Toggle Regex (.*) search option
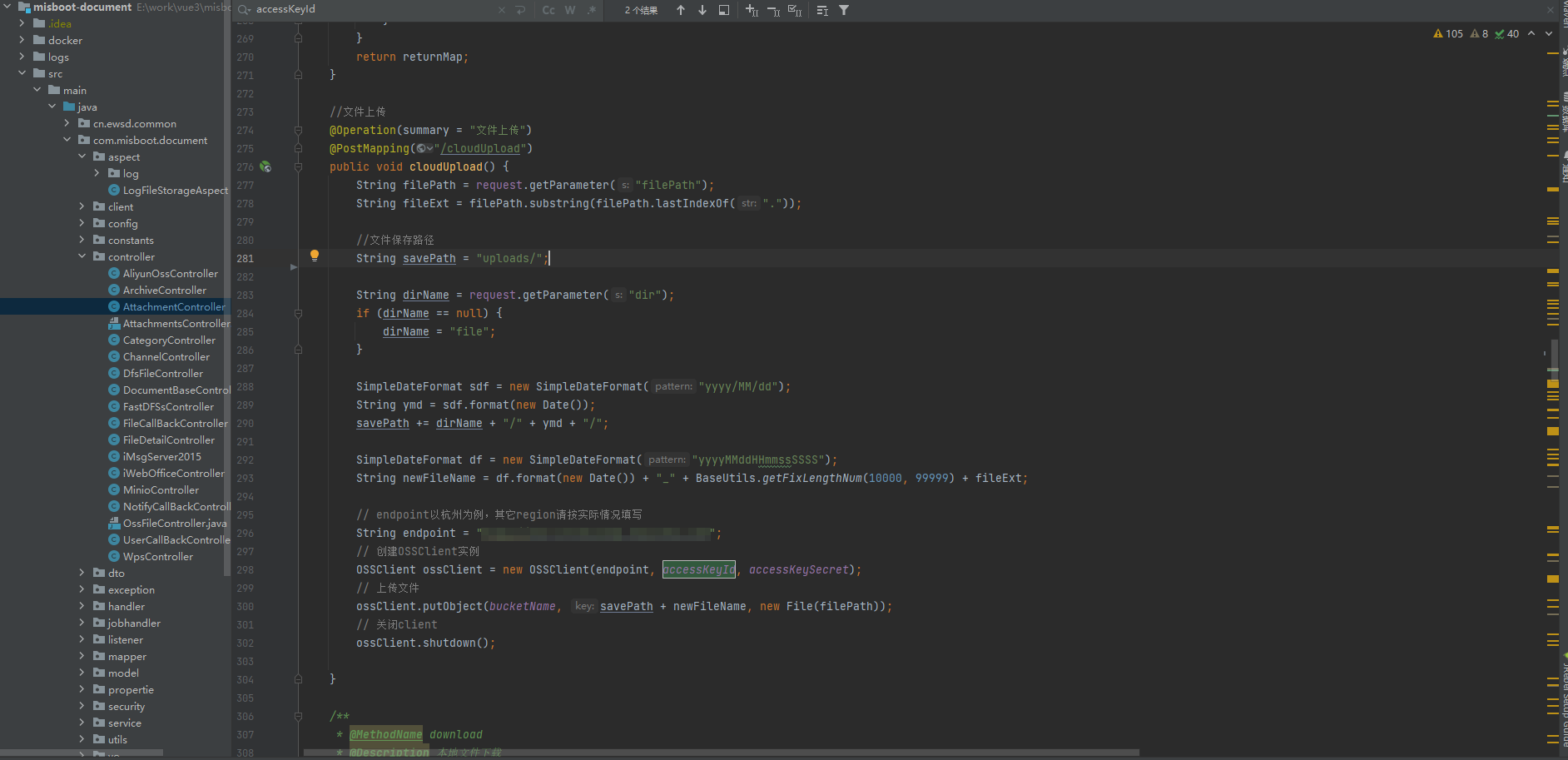The image size is (1568, 760). click(x=591, y=10)
